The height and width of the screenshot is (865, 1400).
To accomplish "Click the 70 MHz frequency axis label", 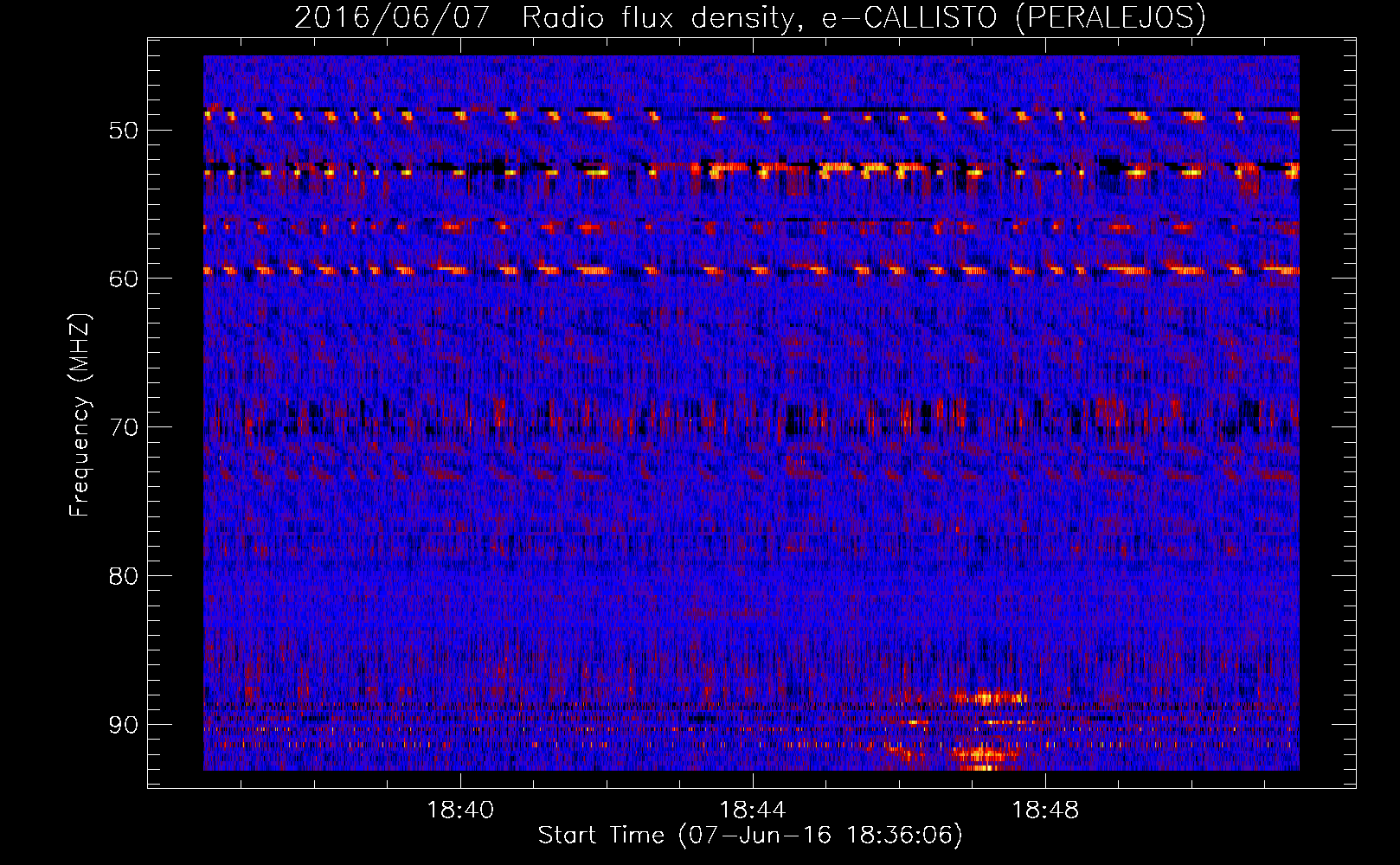I will 124,427.
